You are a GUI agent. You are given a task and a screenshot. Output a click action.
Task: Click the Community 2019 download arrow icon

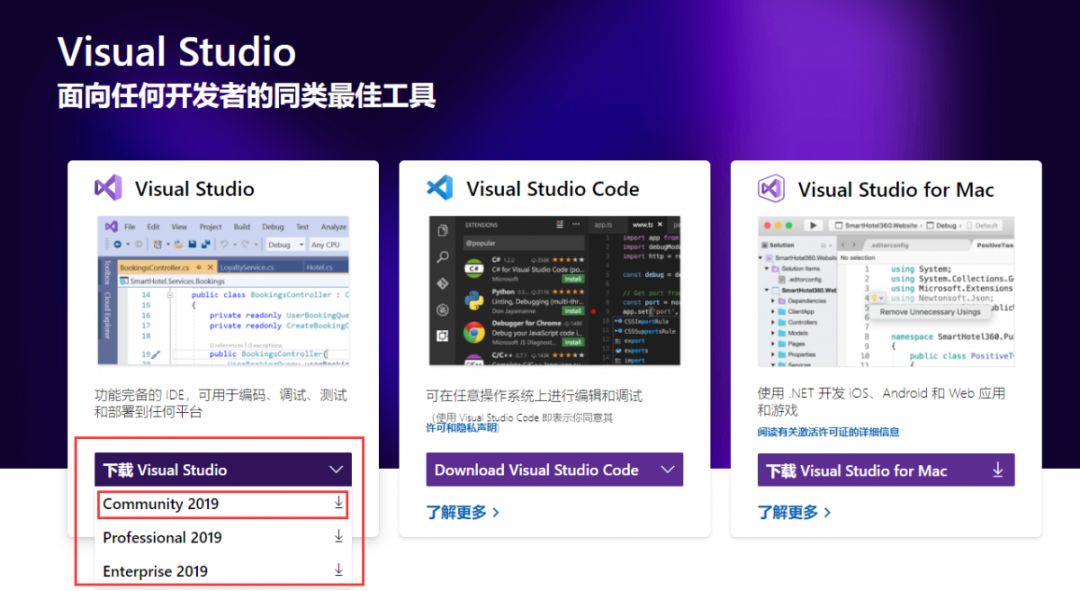tap(338, 504)
